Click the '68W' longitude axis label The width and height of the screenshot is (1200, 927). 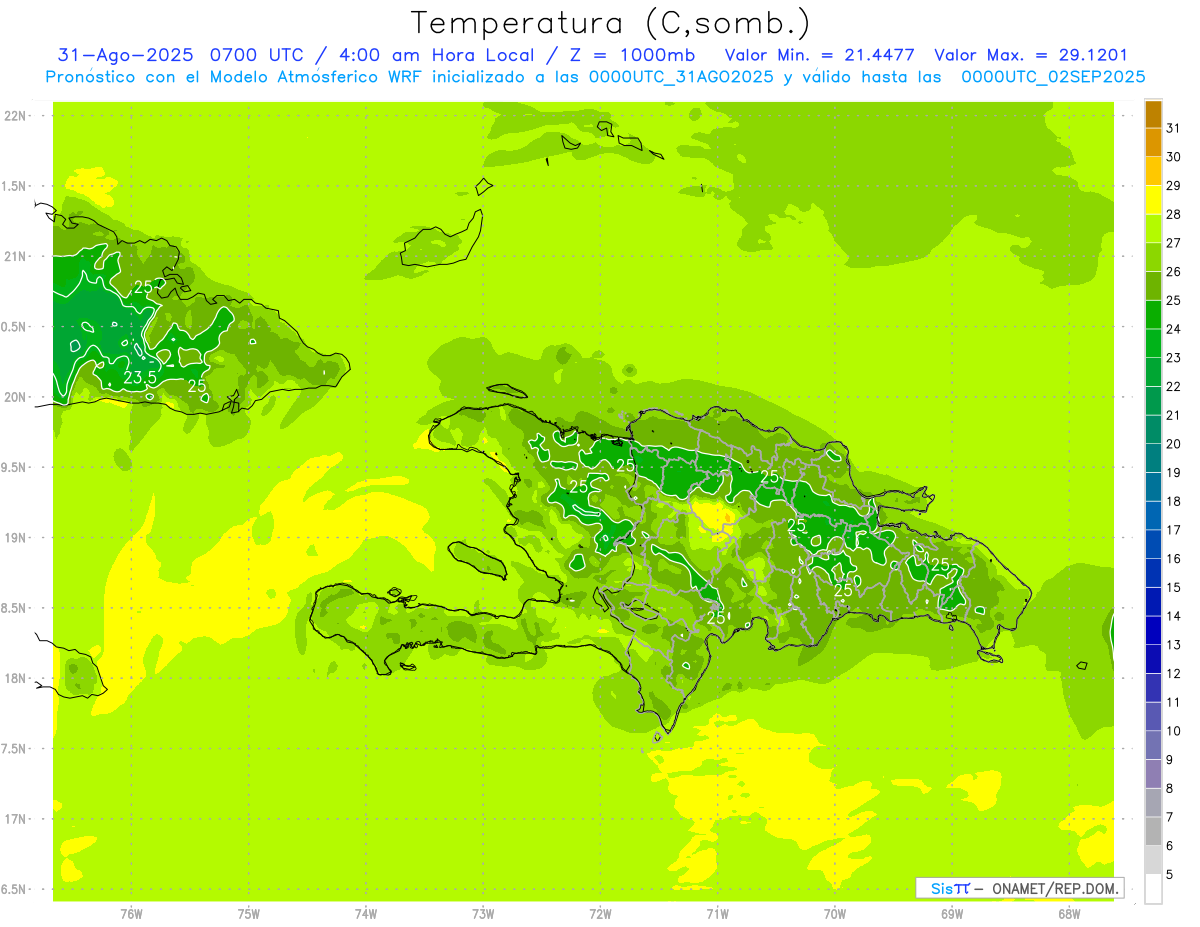pos(1069,914)
